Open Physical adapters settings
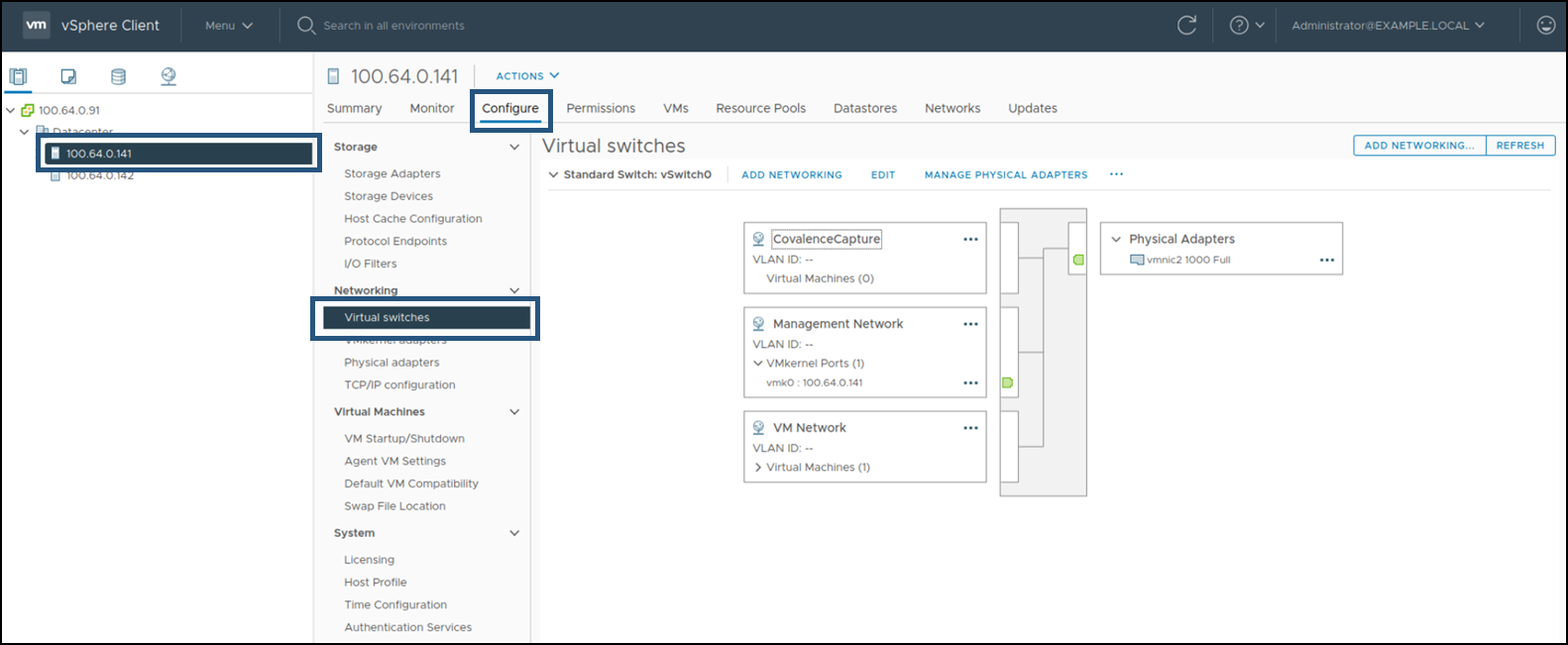 (x=392, y=363)
